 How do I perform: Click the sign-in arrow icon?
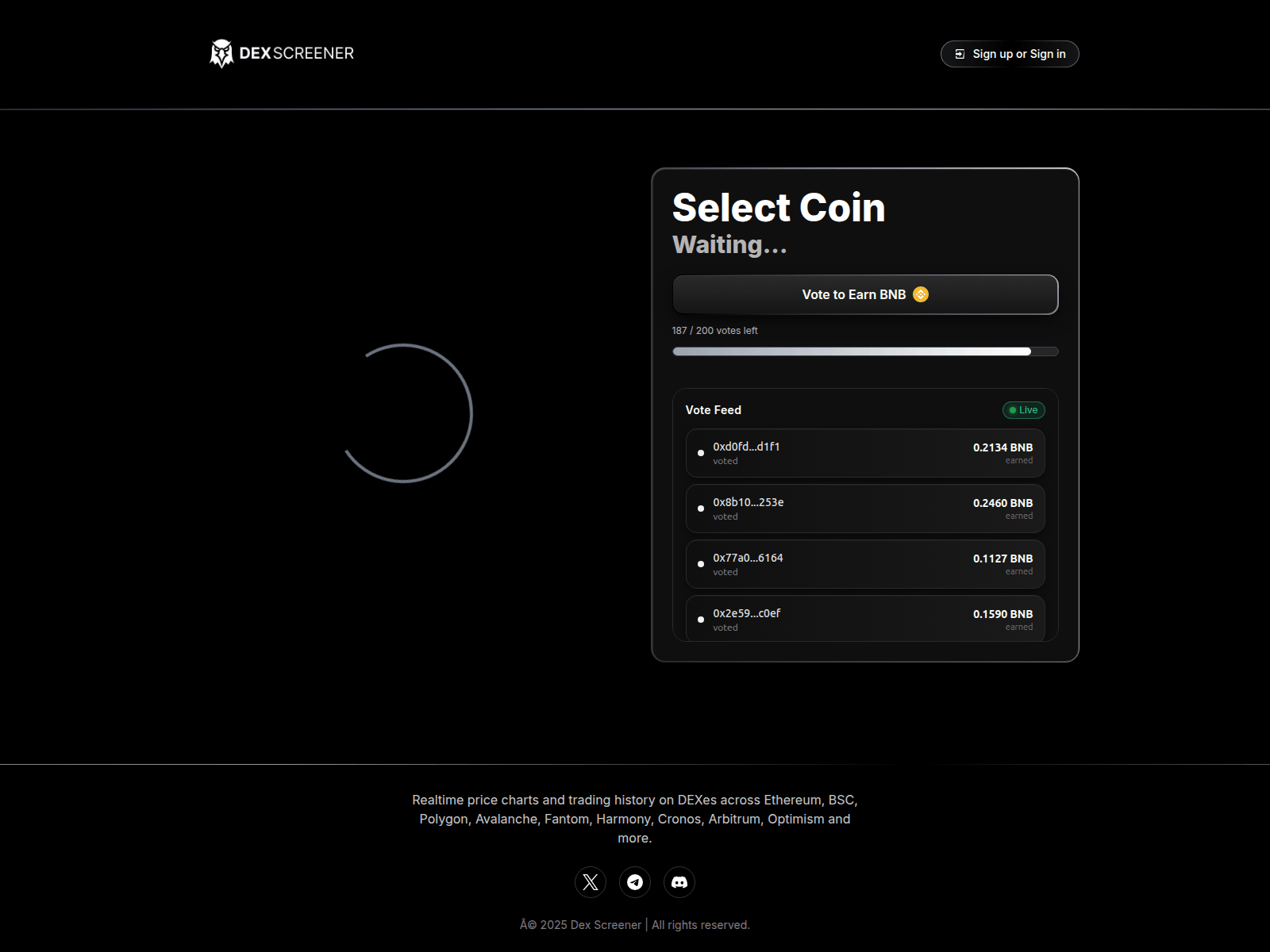(x=960, y=54)
